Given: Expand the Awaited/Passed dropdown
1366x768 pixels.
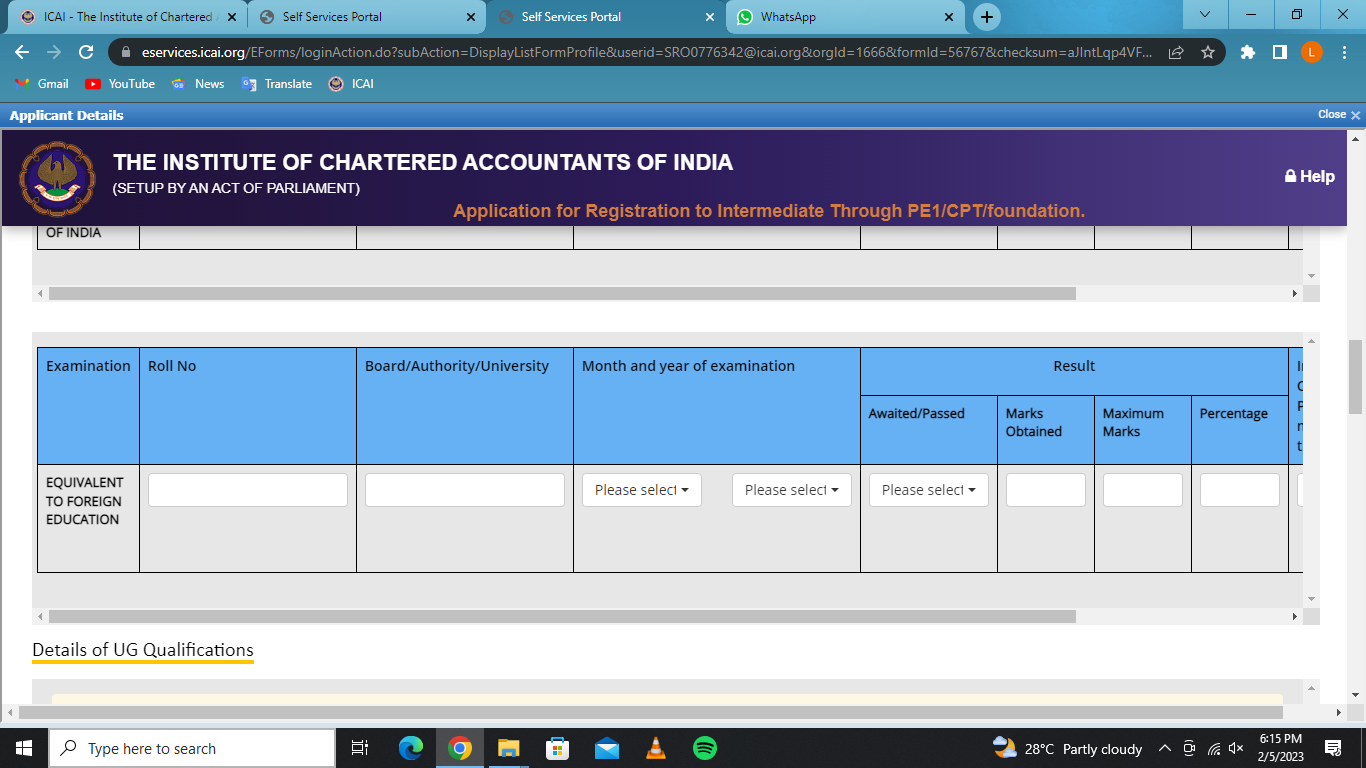Looking at the screenshot, I should (x=928, y=490).
